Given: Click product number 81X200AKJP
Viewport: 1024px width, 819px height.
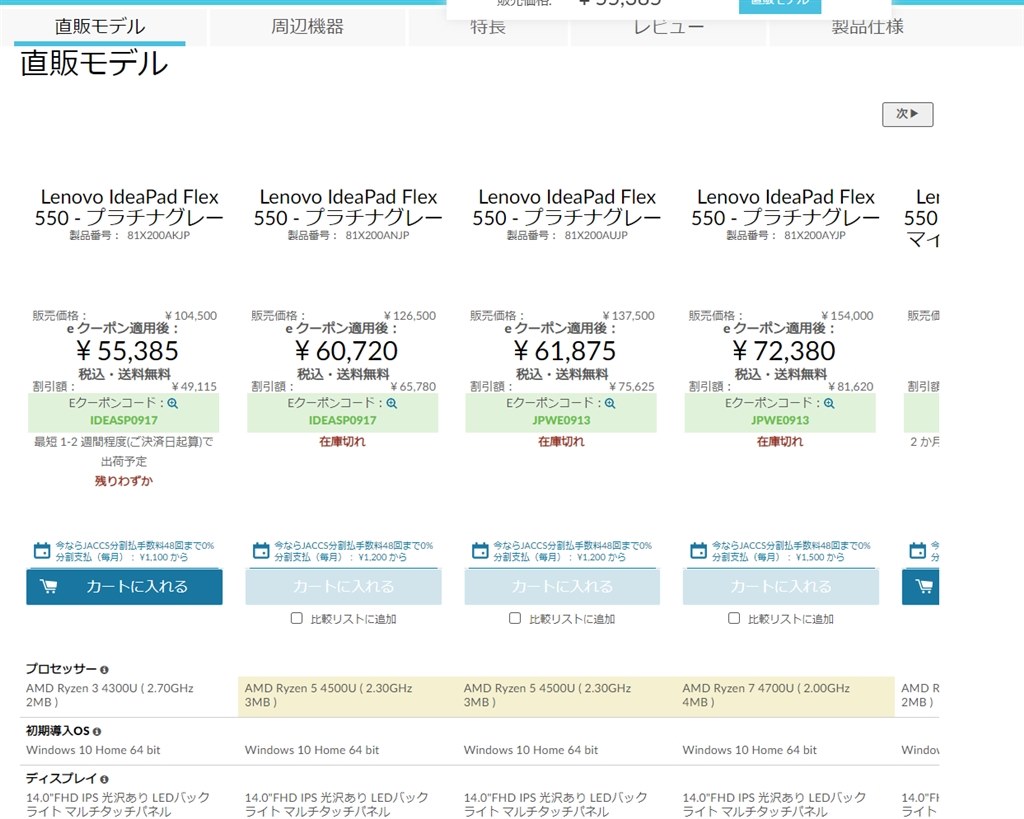Looking at the screenshot, I should coord(158,235).
